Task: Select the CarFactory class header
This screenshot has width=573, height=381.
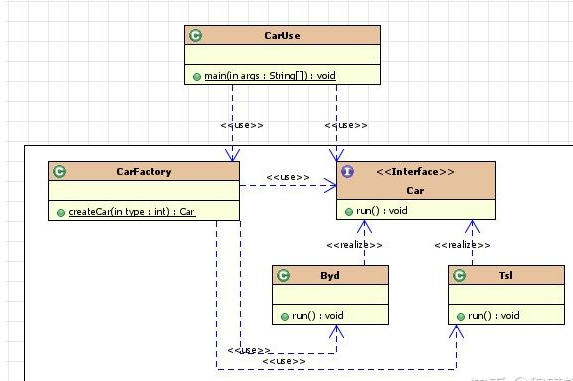Action: coord(144,171)
